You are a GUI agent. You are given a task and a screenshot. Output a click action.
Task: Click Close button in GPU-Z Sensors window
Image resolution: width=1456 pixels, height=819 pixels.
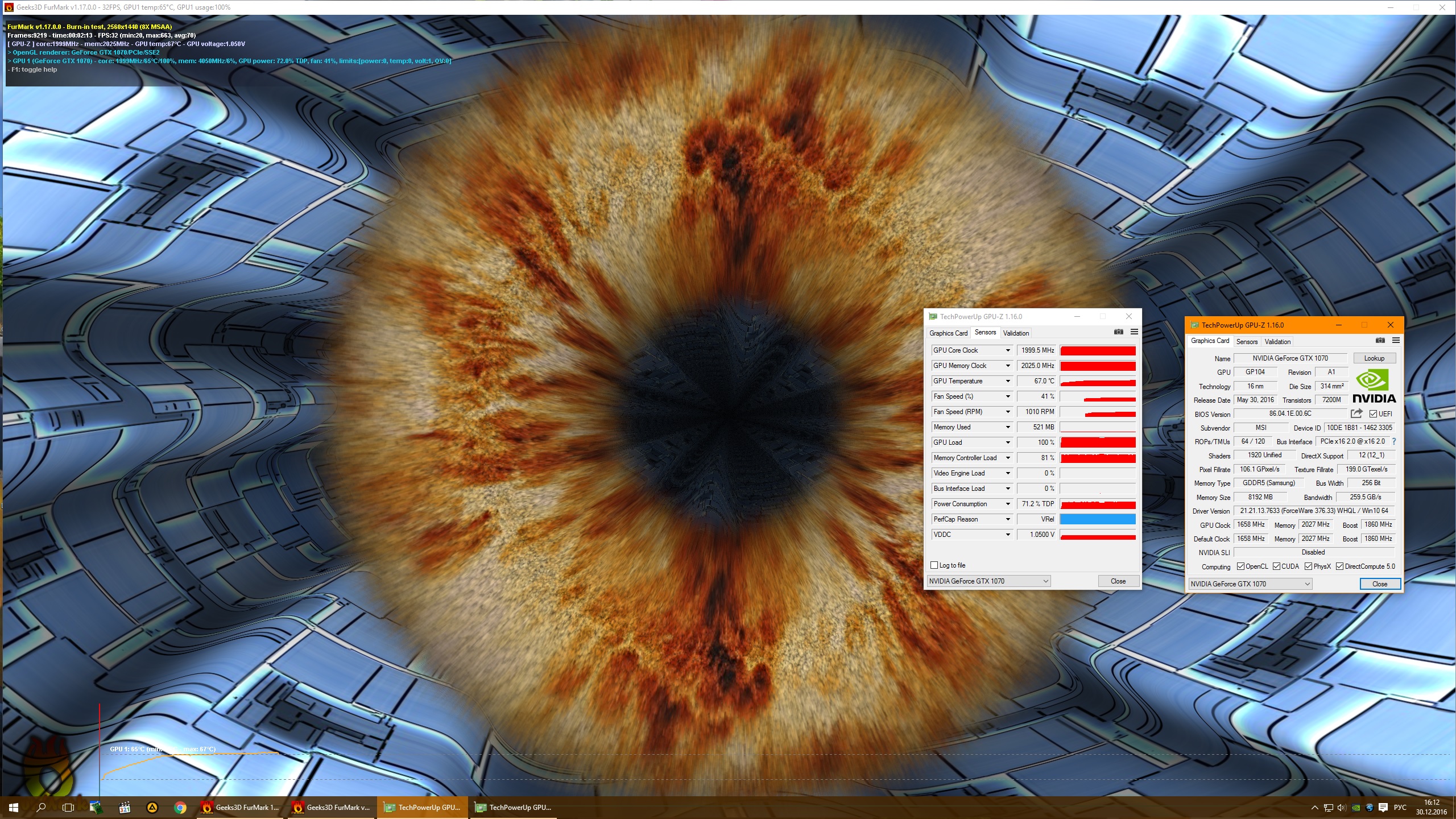(x=1118, y=581)
